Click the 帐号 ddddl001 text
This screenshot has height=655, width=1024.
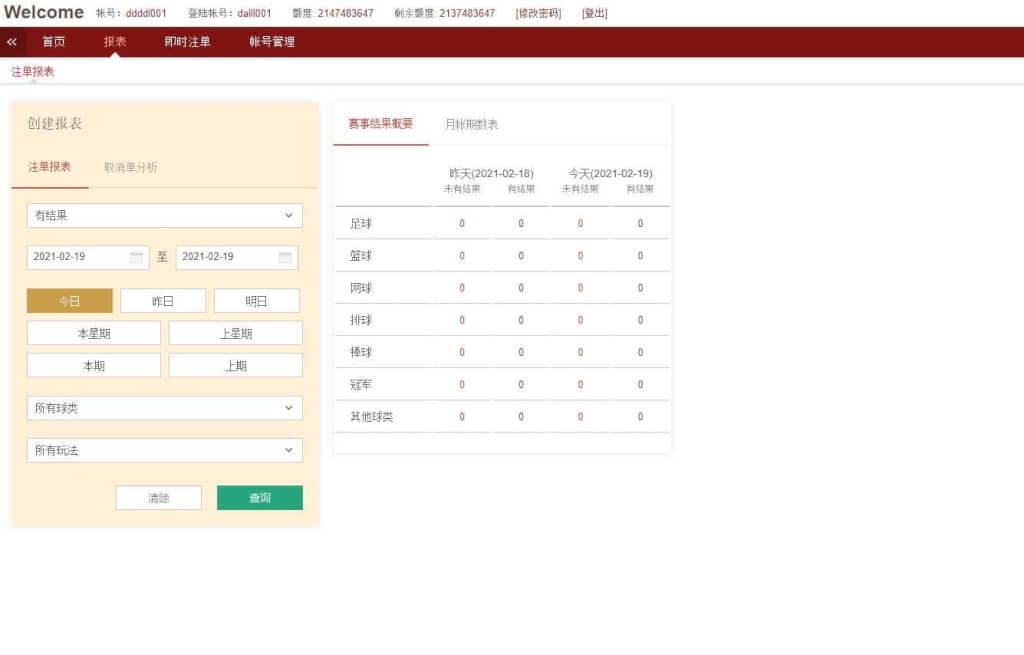131,13
